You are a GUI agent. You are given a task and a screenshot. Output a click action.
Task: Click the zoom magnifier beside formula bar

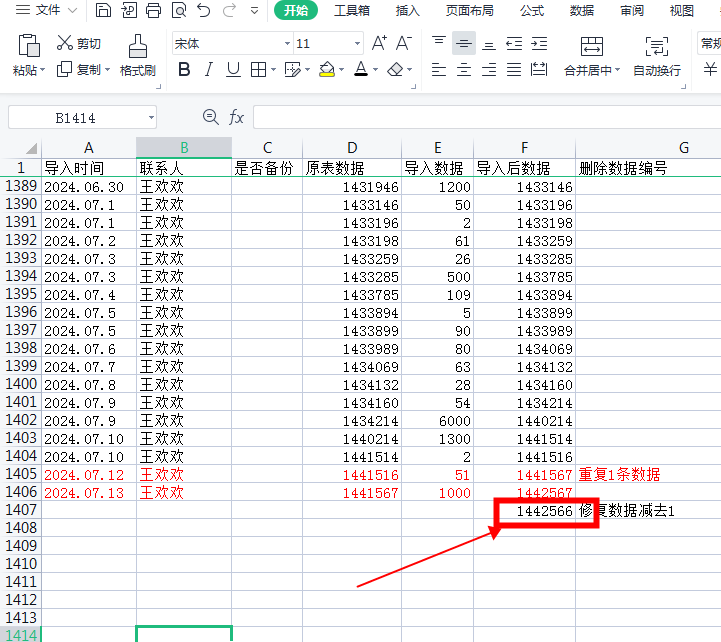click(x=211, y=117)
